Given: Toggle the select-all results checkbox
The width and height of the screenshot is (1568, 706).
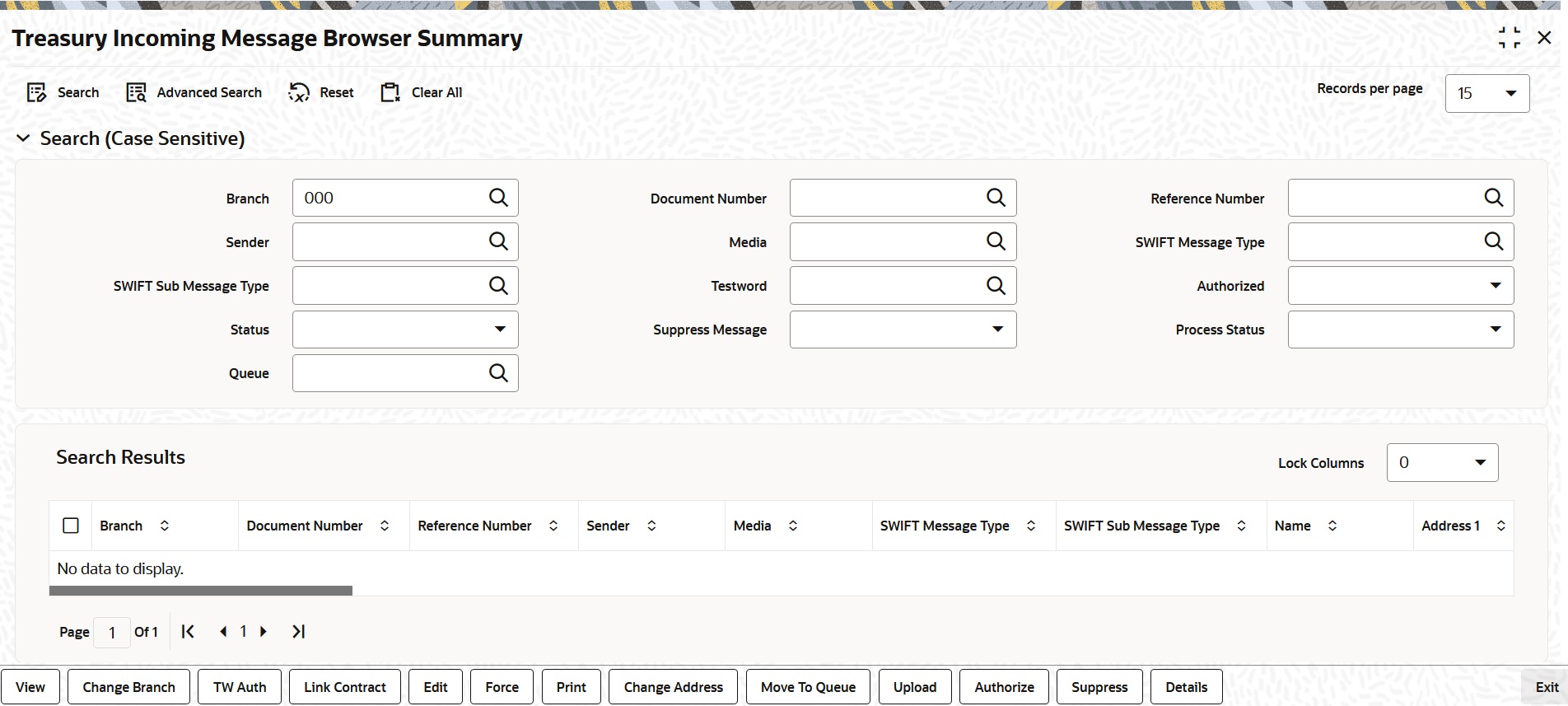Looking at the screenshot, I should pos(71,526).
